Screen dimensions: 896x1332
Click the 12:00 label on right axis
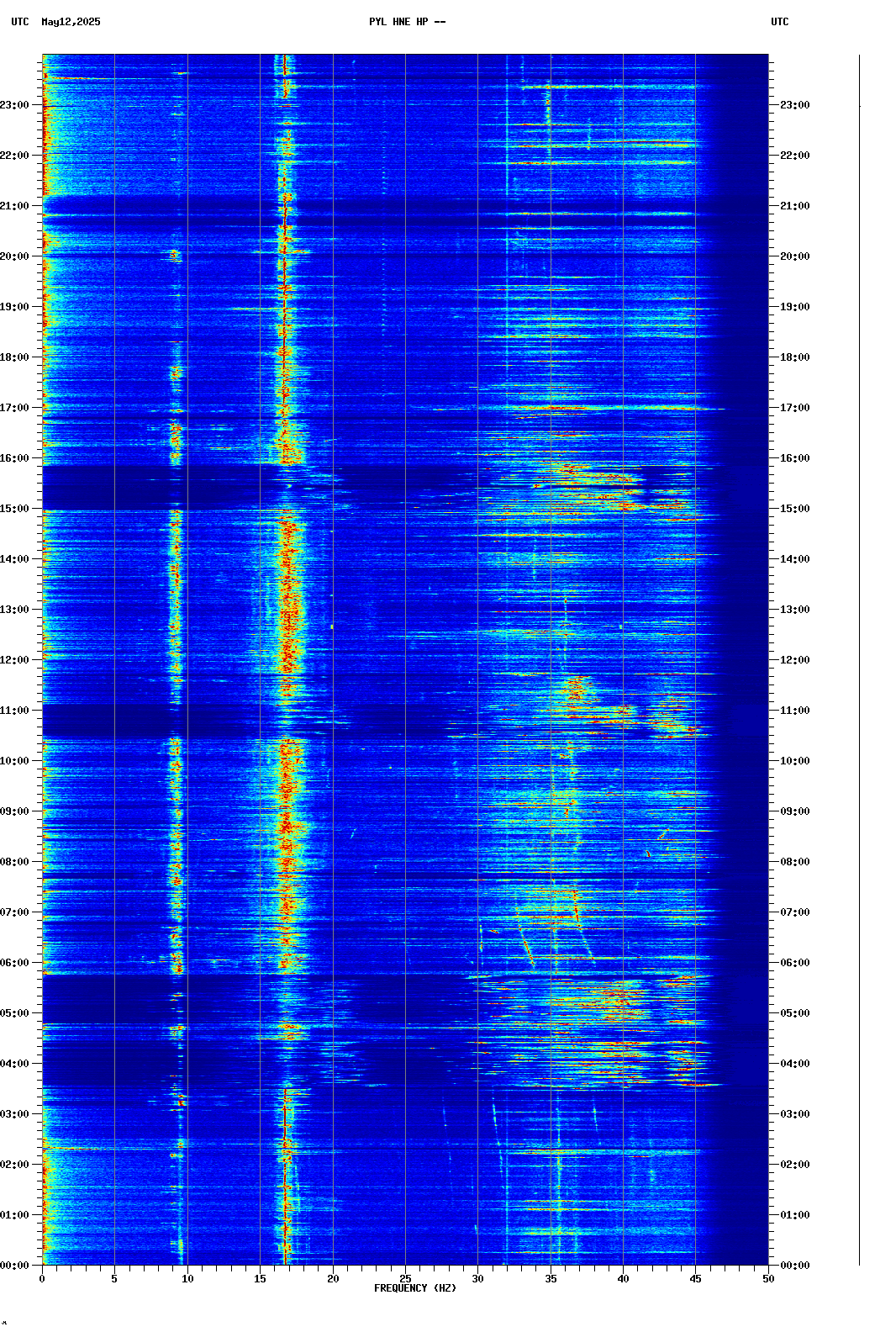(795, 660)
